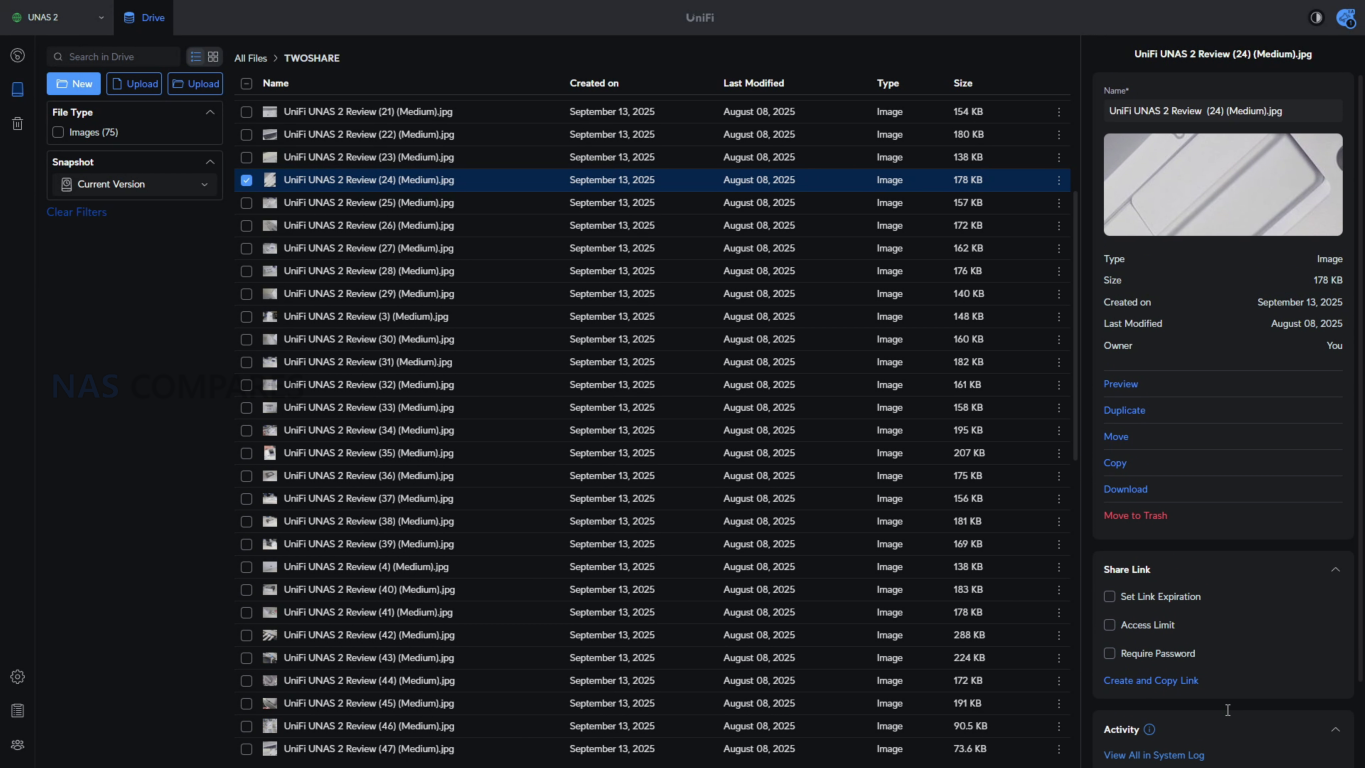Open more options for Review (47) file

[x=1059, y=749]
